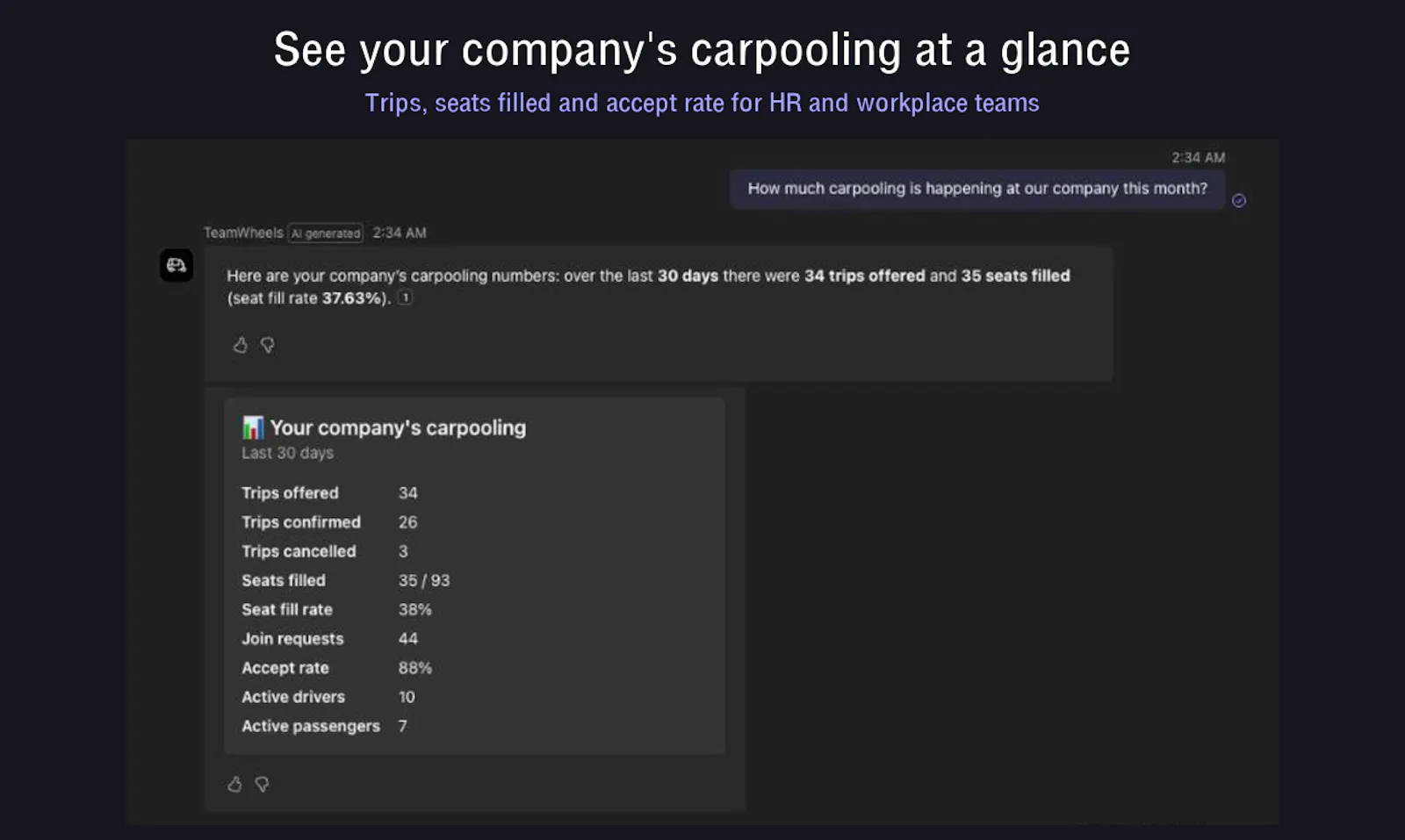This screenshot has width=1405, height=840.
Task: Click thumbs down on the carpooling numbers message
Action: pos(268,345)
